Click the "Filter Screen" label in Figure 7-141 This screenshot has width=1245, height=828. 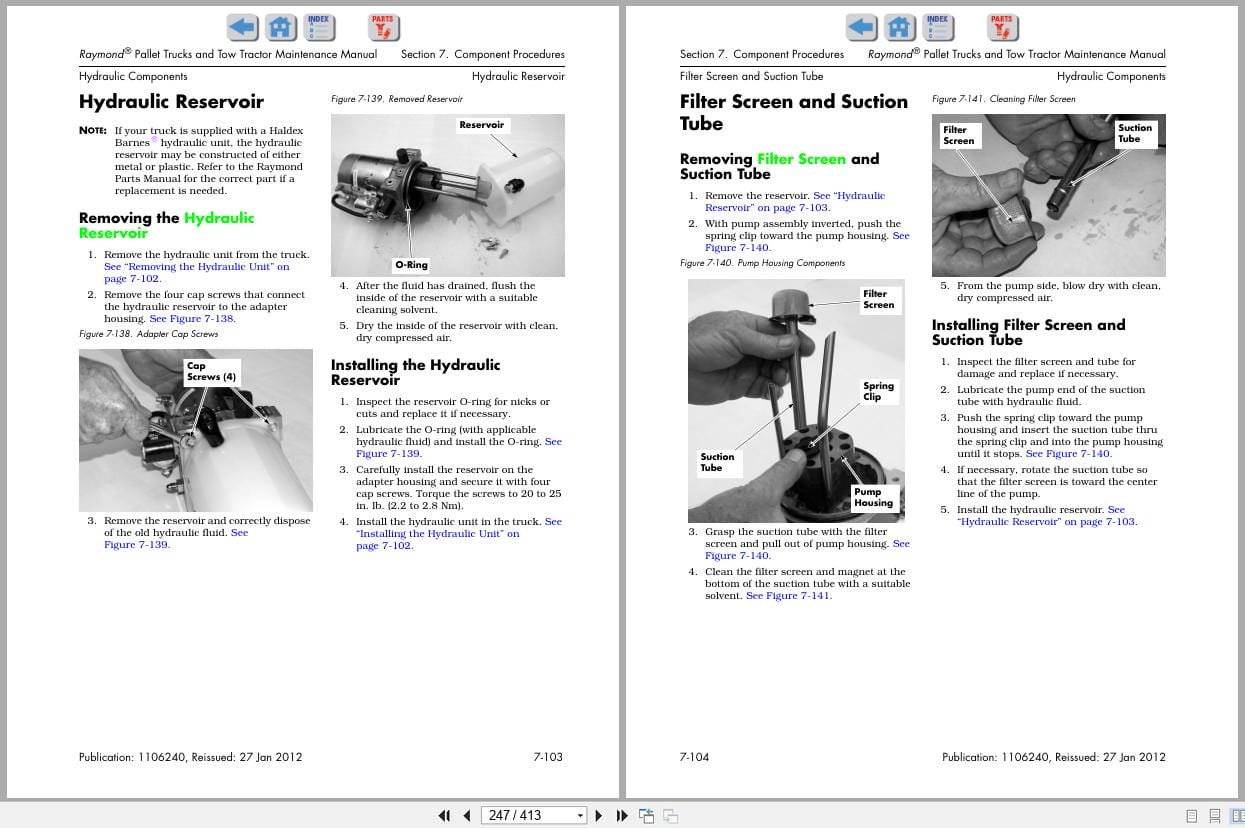click(x=958, y=135)
